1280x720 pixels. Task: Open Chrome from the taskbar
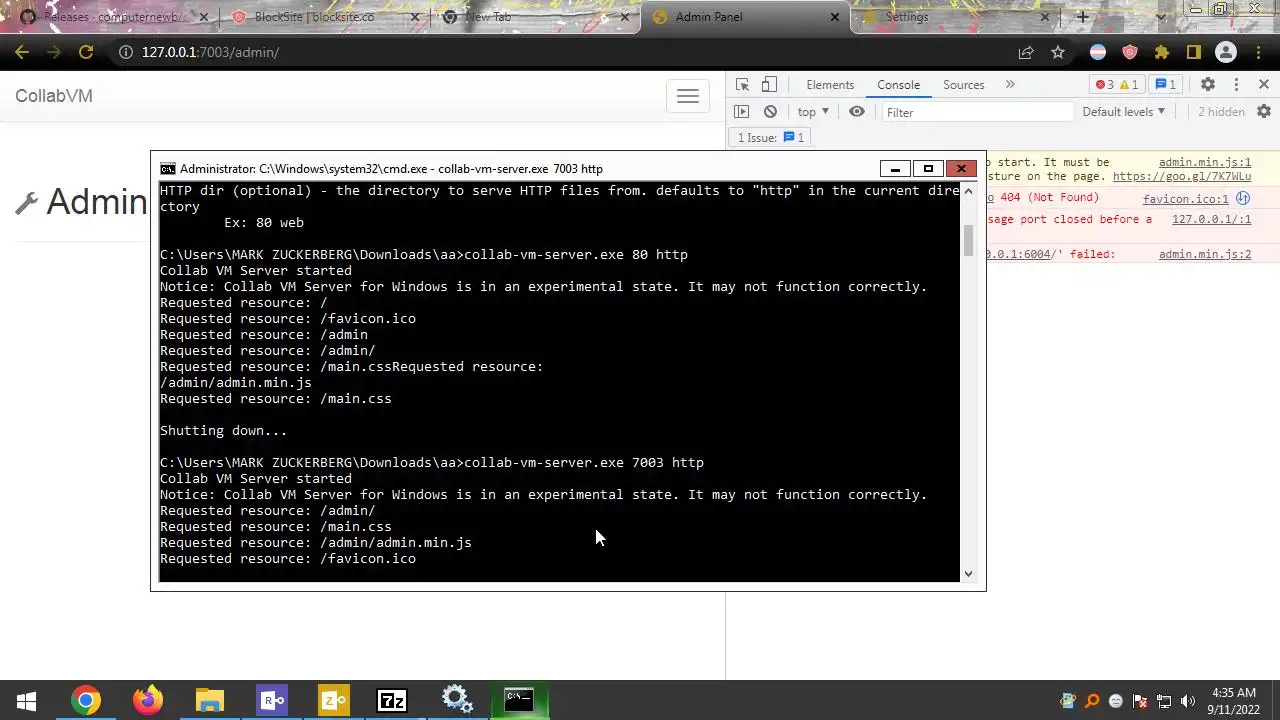pyautogui.click(x=86, y=701)
